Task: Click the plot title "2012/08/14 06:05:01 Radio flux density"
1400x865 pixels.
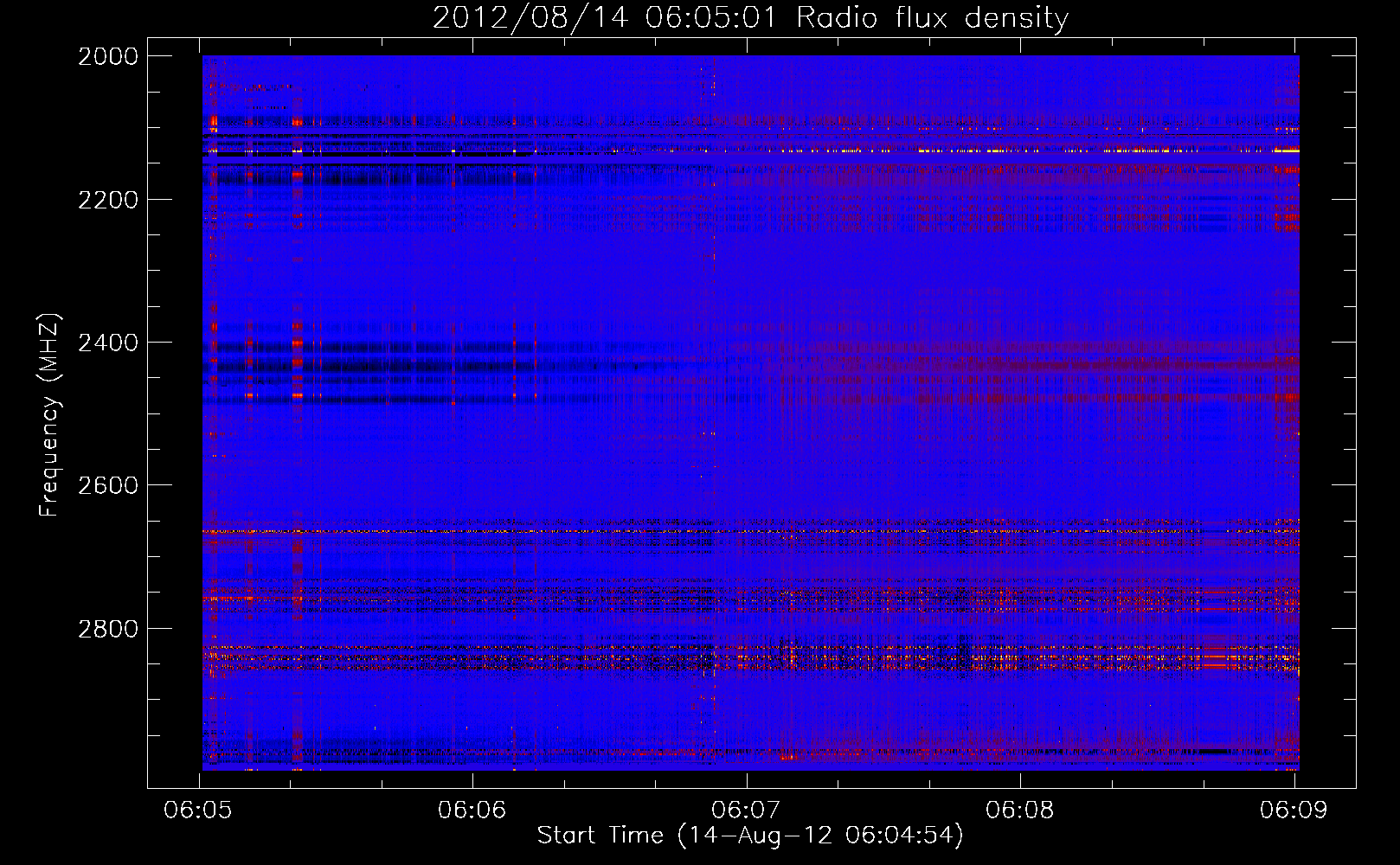Action: coord(750,18)
